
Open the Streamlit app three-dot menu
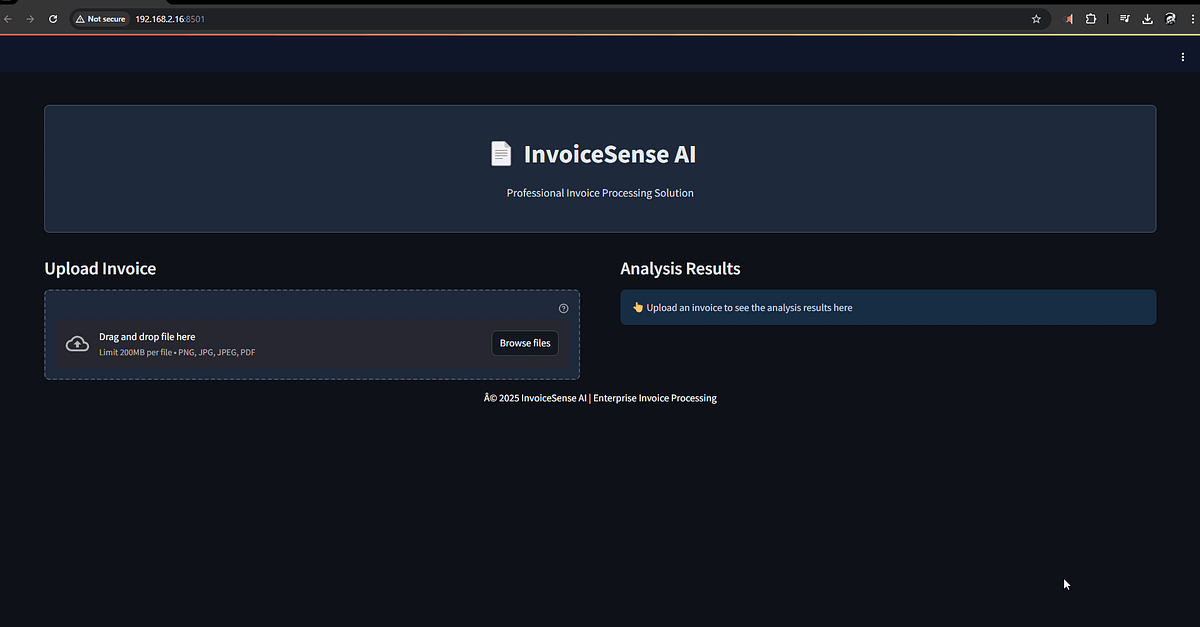(1183, 57)
